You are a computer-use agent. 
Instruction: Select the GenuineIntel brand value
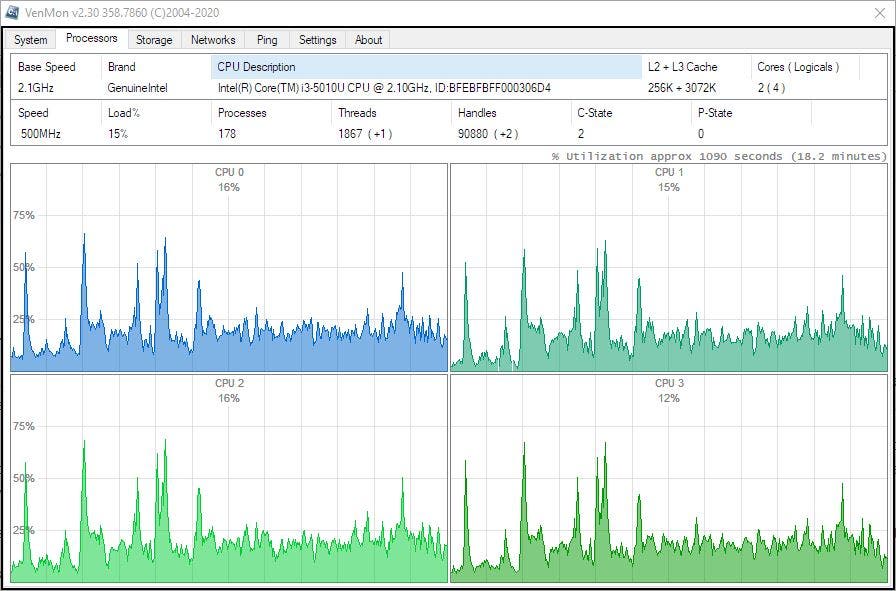(x=138, y=88)
